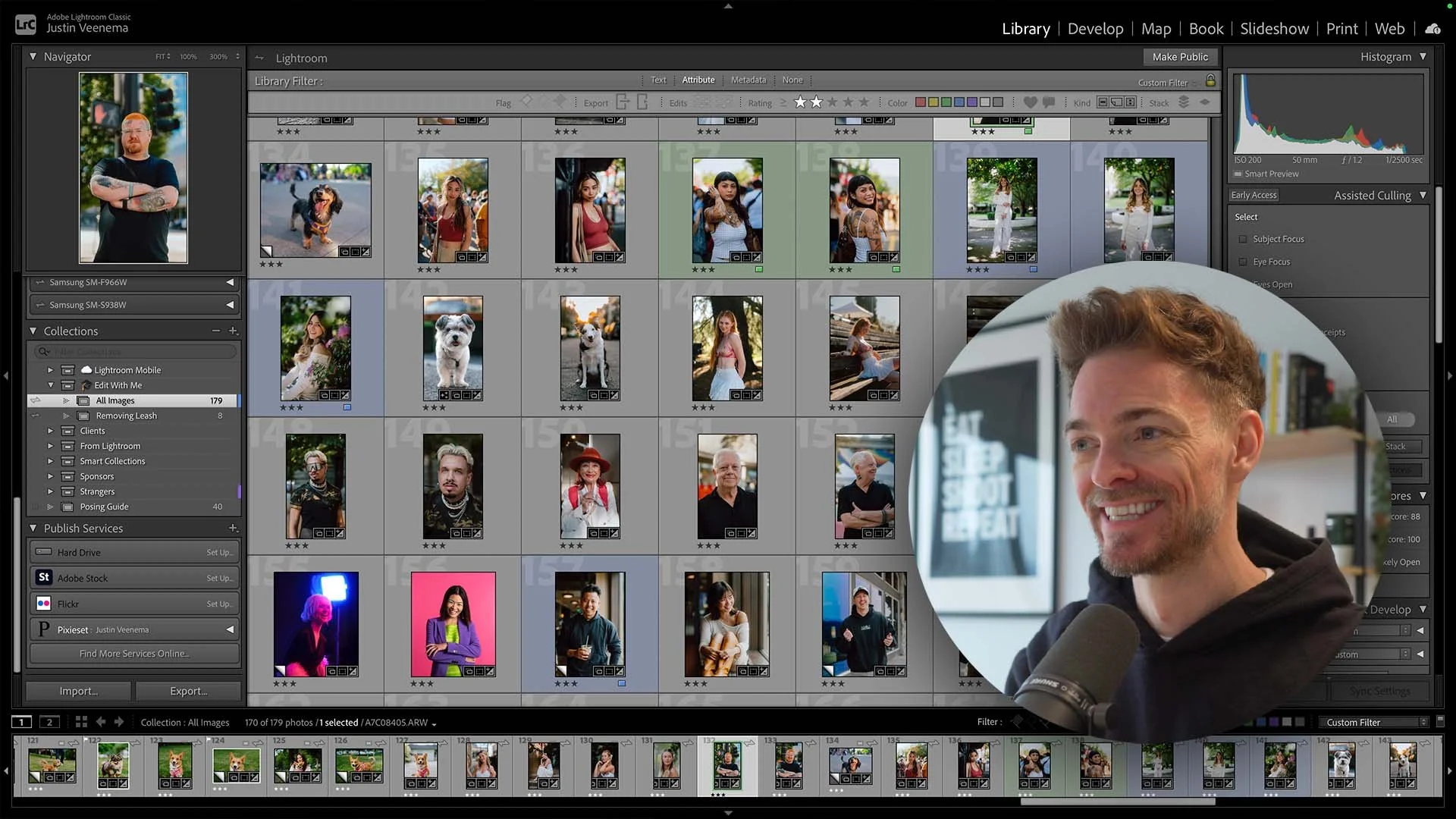
Task: Collapse the Assisted Culling panel
Action: click(1422, 195)
